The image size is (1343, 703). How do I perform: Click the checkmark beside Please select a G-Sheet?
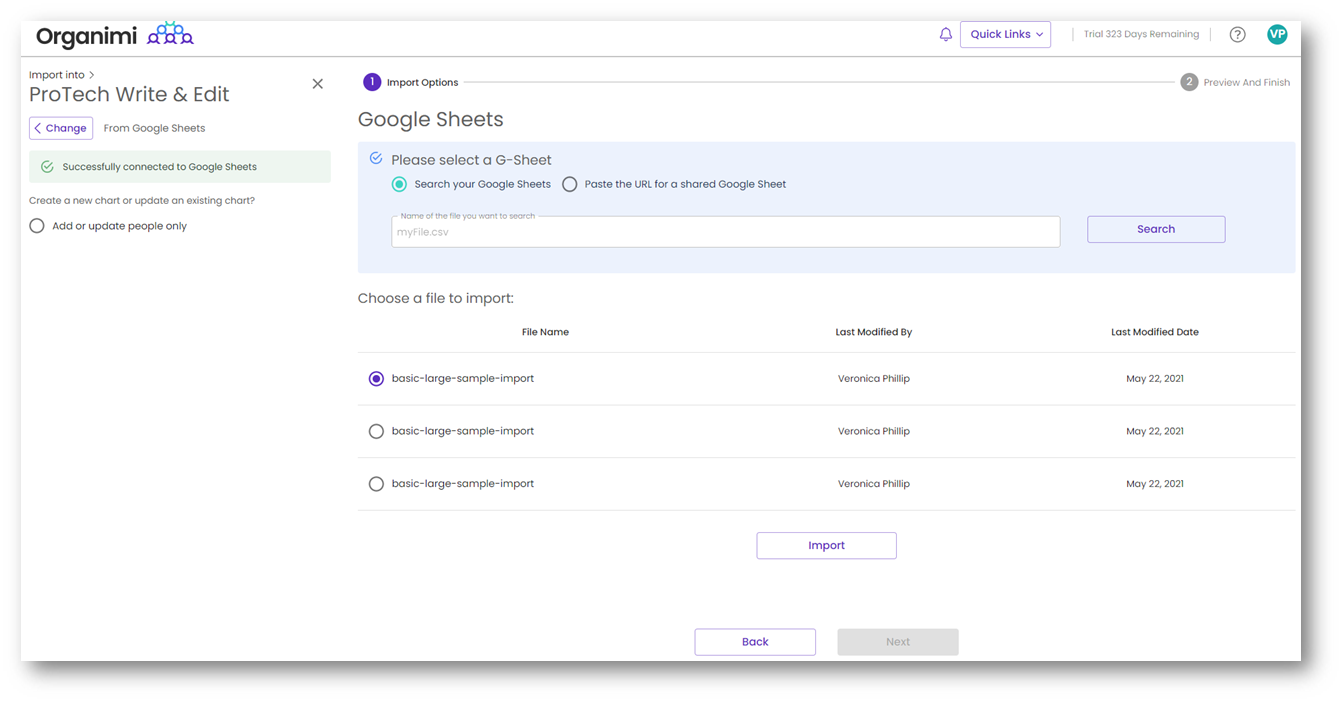[x=376, y=158]
